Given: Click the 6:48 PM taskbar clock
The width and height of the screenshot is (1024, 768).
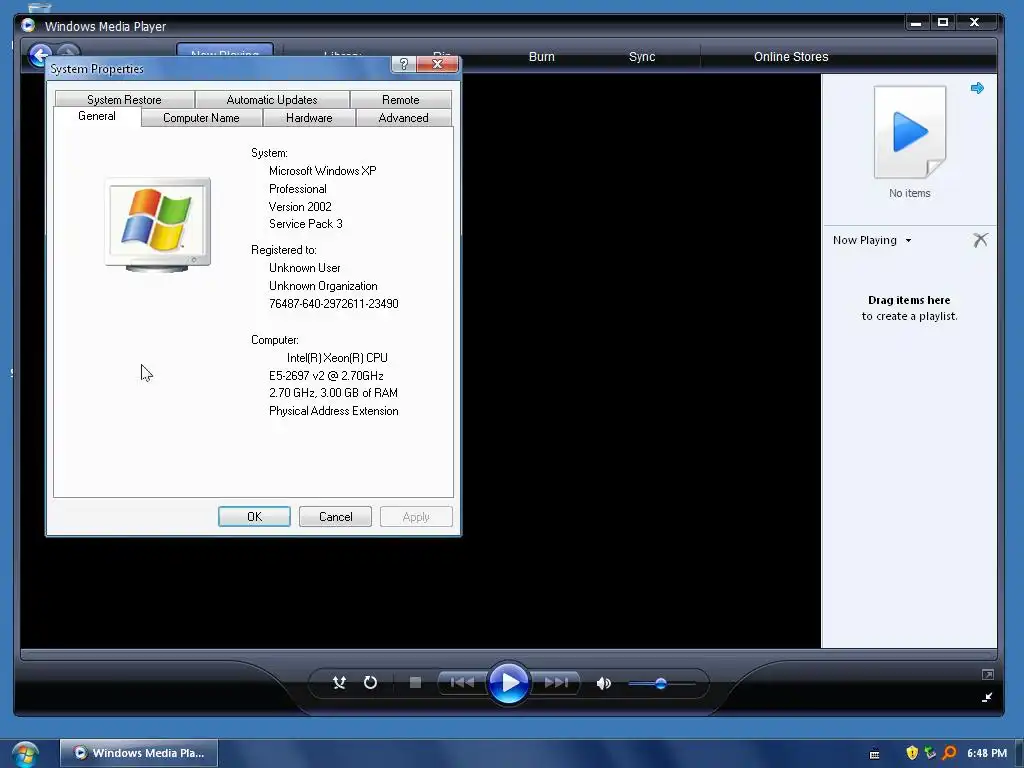Looking at the screenshot, I should pyautogui.click(x=987, y=753).
